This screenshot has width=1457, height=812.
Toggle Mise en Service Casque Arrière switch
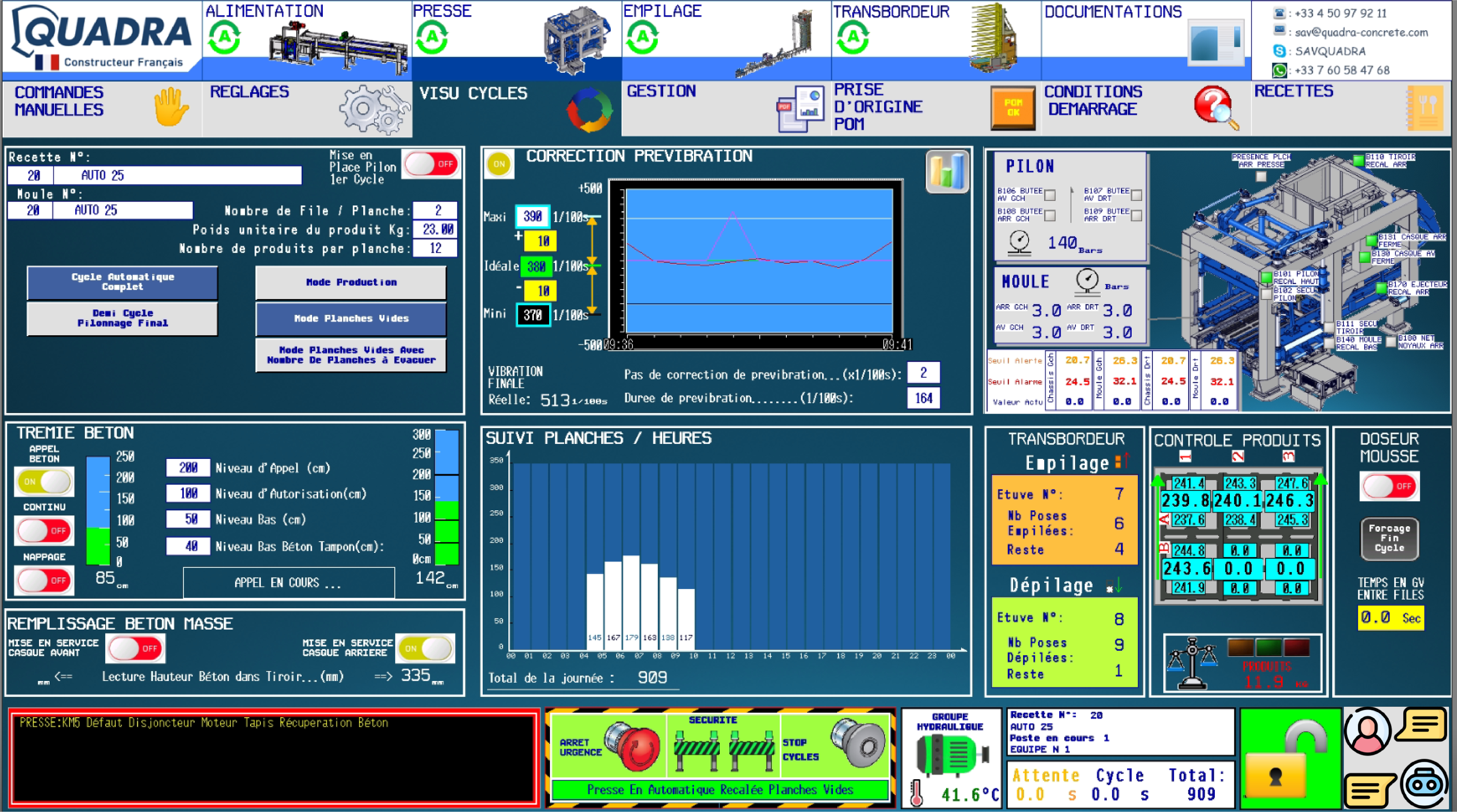coord(425,648)
